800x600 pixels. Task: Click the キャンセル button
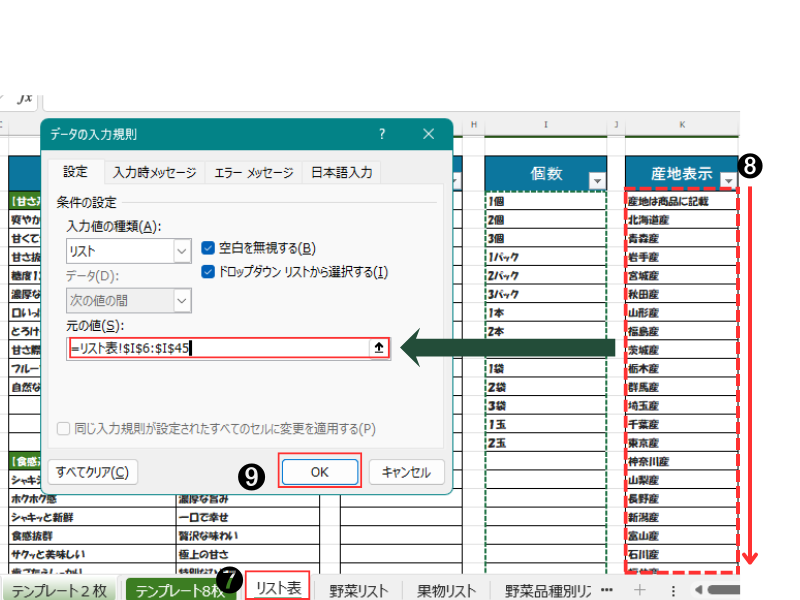[406, 472]
